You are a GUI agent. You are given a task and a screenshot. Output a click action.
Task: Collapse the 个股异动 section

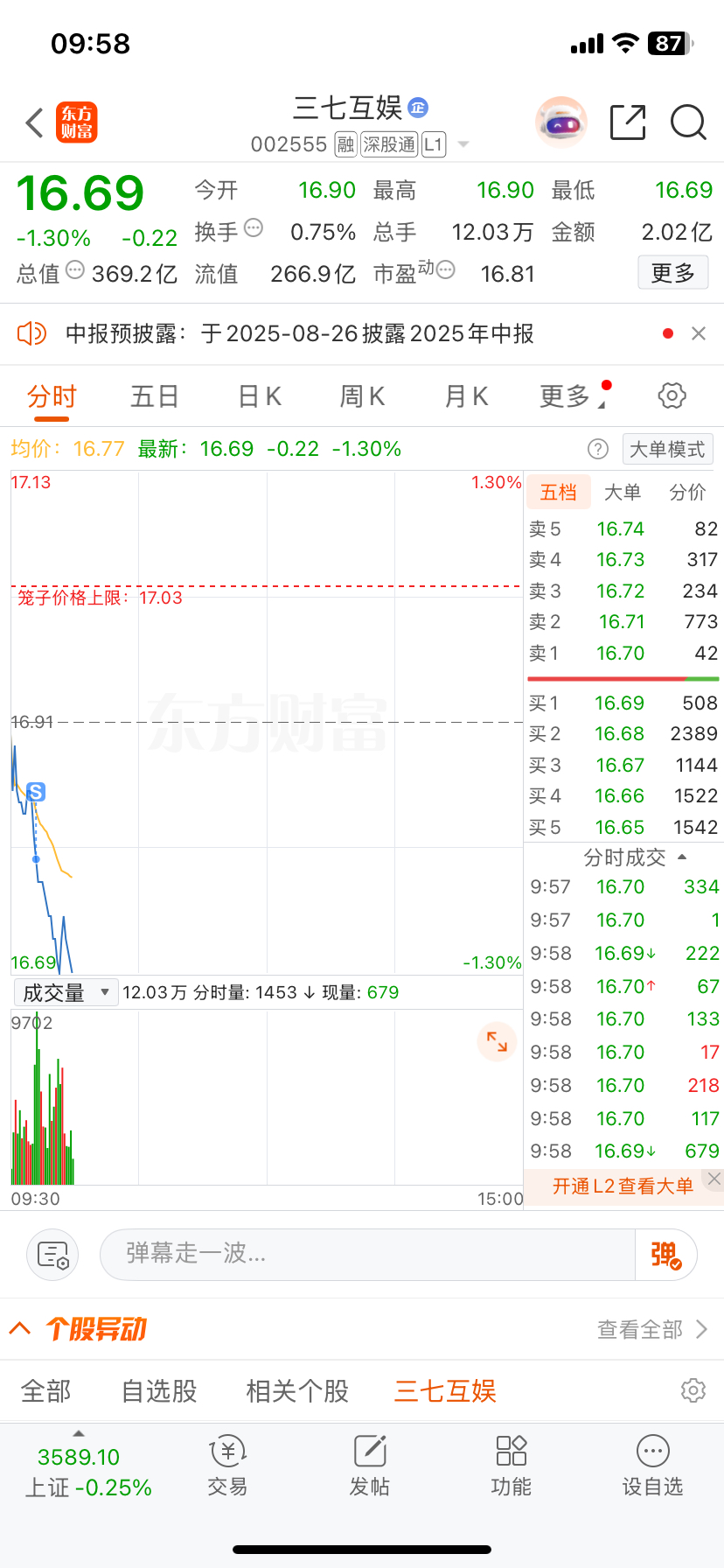coord(20,1329)
